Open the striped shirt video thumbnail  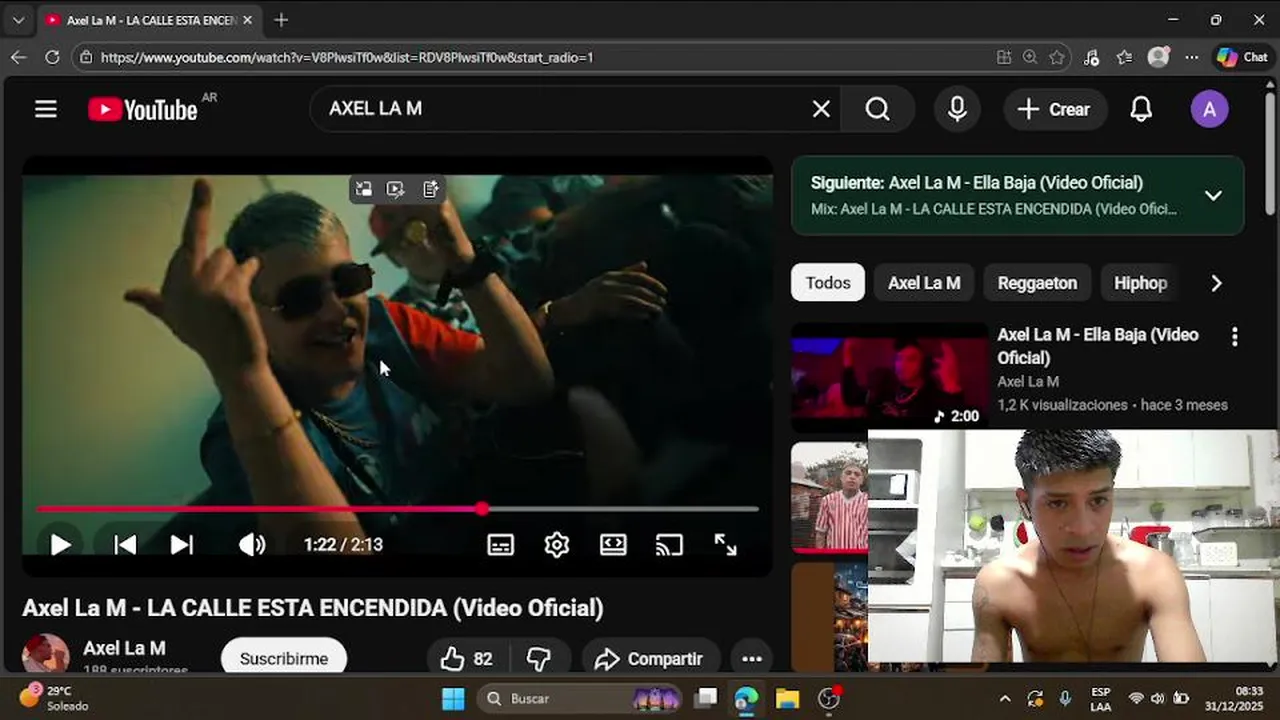(x=829, y=497)
